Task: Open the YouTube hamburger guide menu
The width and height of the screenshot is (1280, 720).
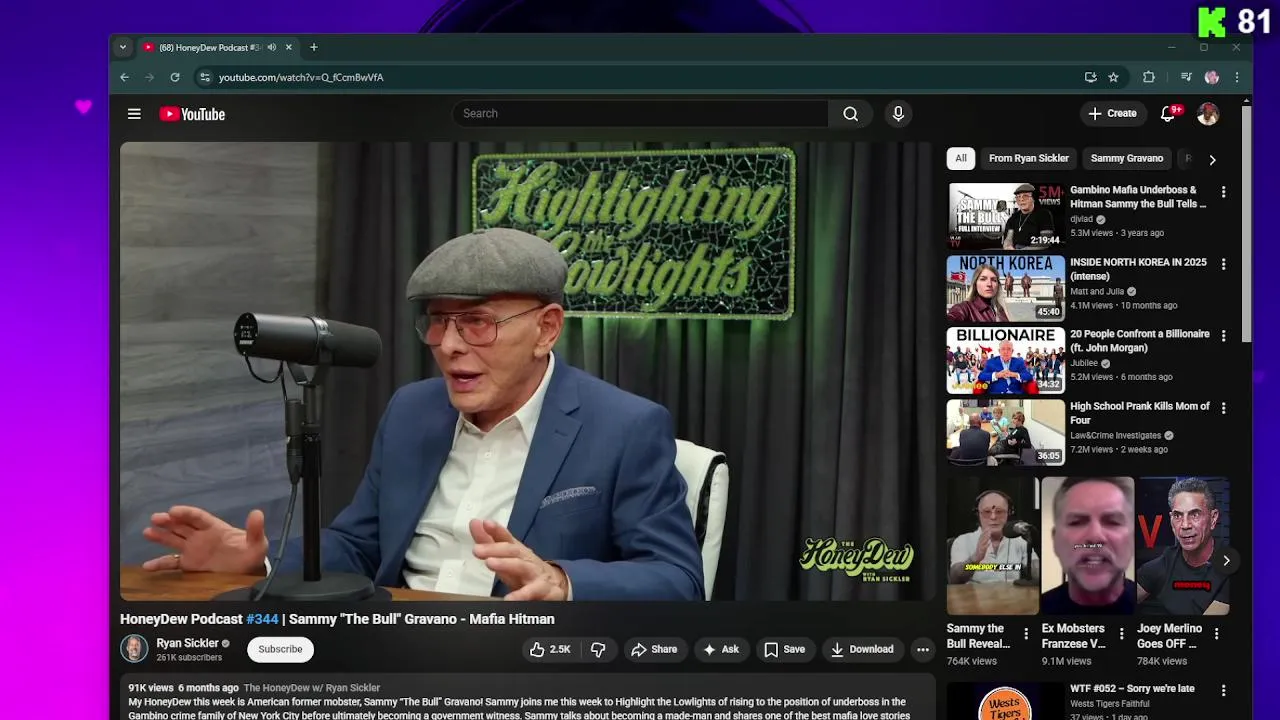Action: pos(134,114)
